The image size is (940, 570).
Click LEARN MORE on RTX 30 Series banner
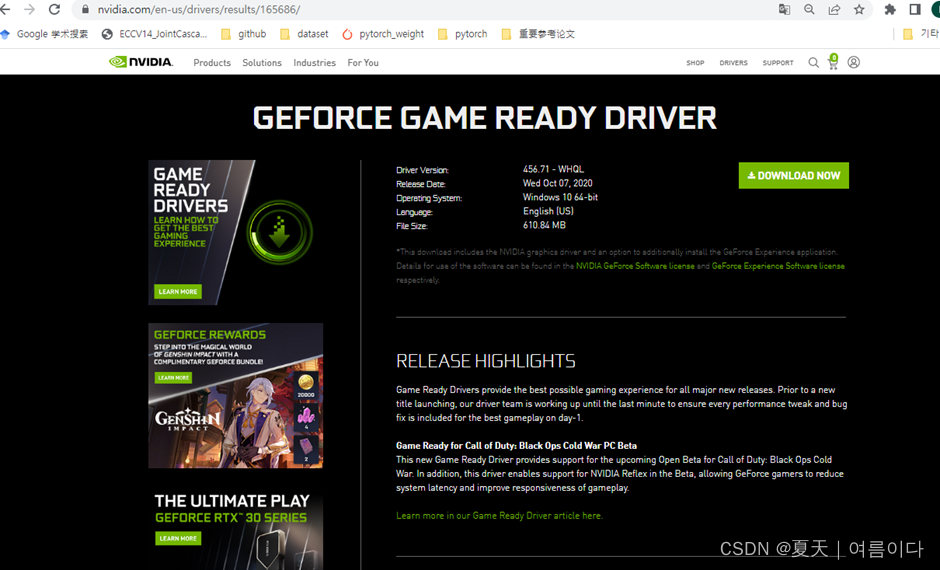click(x=178, y=538)
